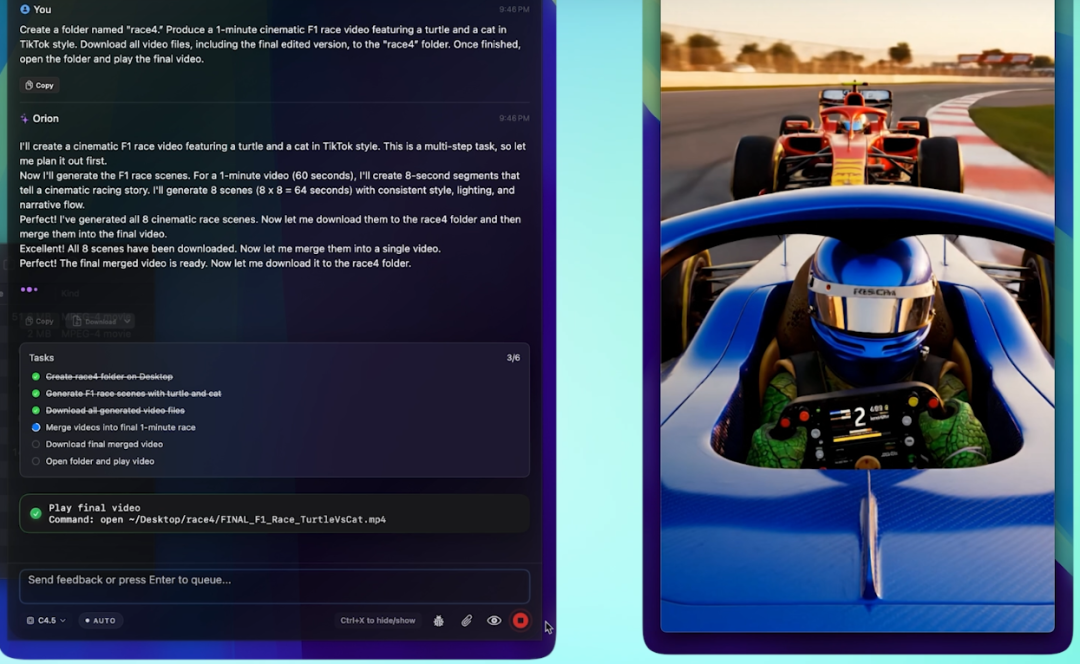Click the message feedback input field
1080x664 pixels.
pyautogui.click(x=274, y=586)
